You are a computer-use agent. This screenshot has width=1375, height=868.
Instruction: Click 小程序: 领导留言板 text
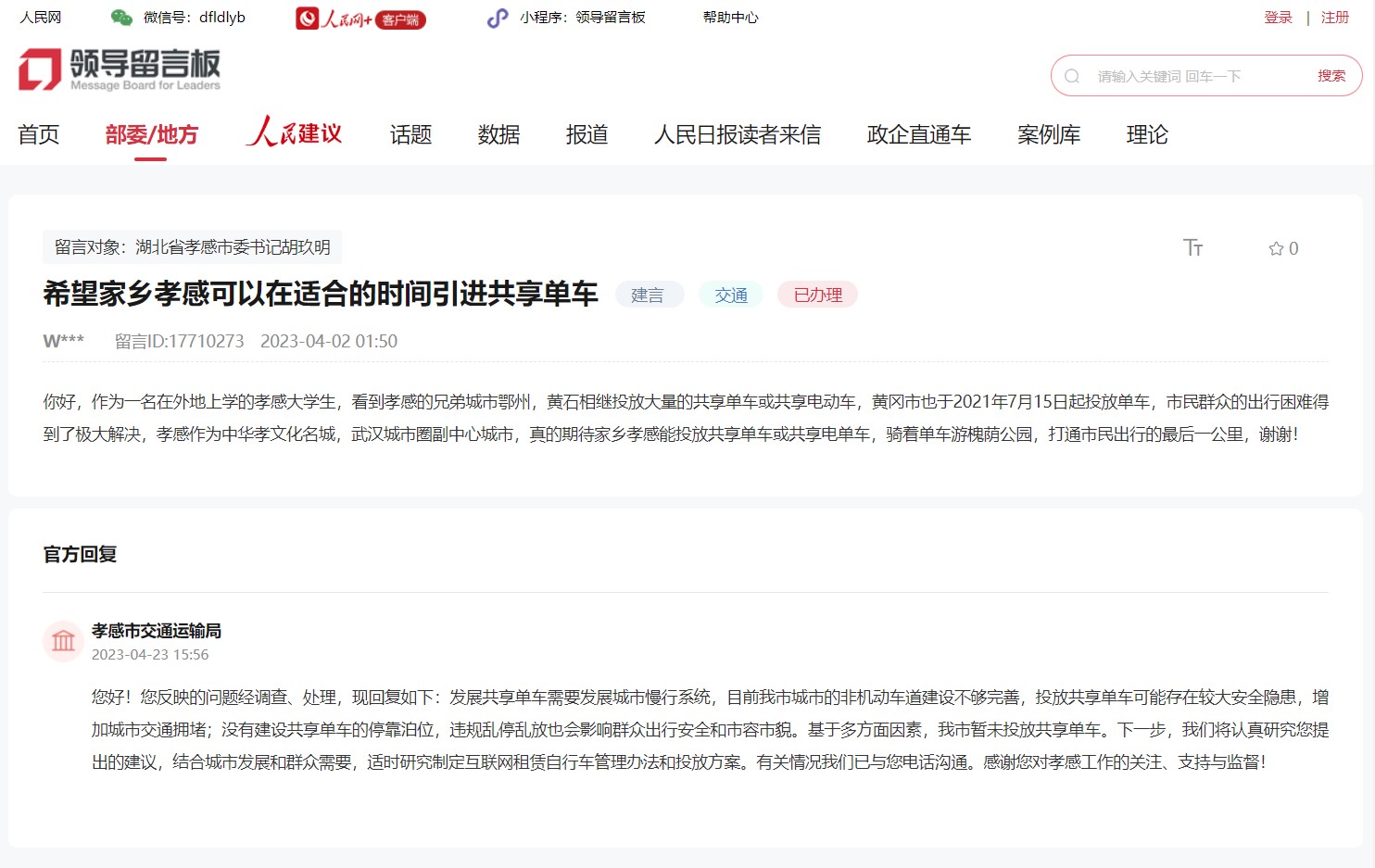[582, 18]
